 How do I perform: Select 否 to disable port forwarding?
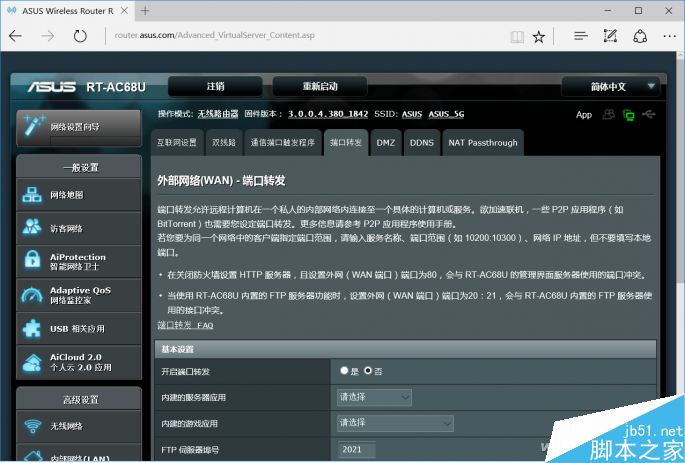click(368, 371)
